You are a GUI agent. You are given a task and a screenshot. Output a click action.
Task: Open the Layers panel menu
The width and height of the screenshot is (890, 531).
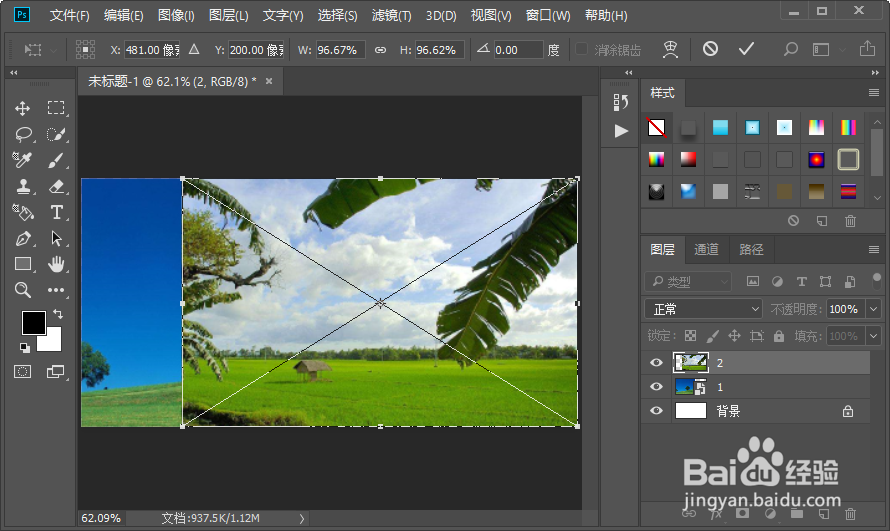pos(874,250)
